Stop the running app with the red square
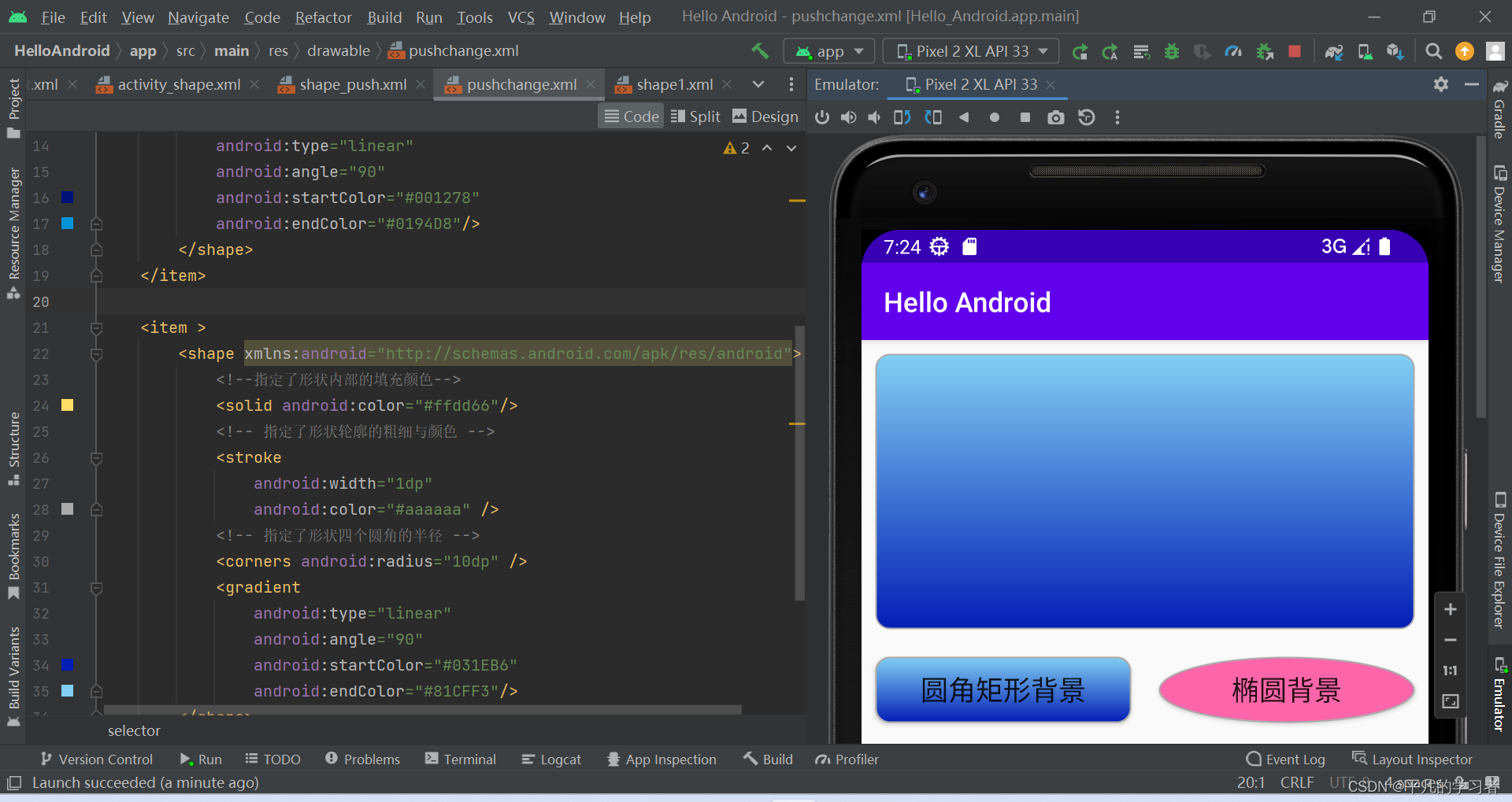 (1294, 51)
